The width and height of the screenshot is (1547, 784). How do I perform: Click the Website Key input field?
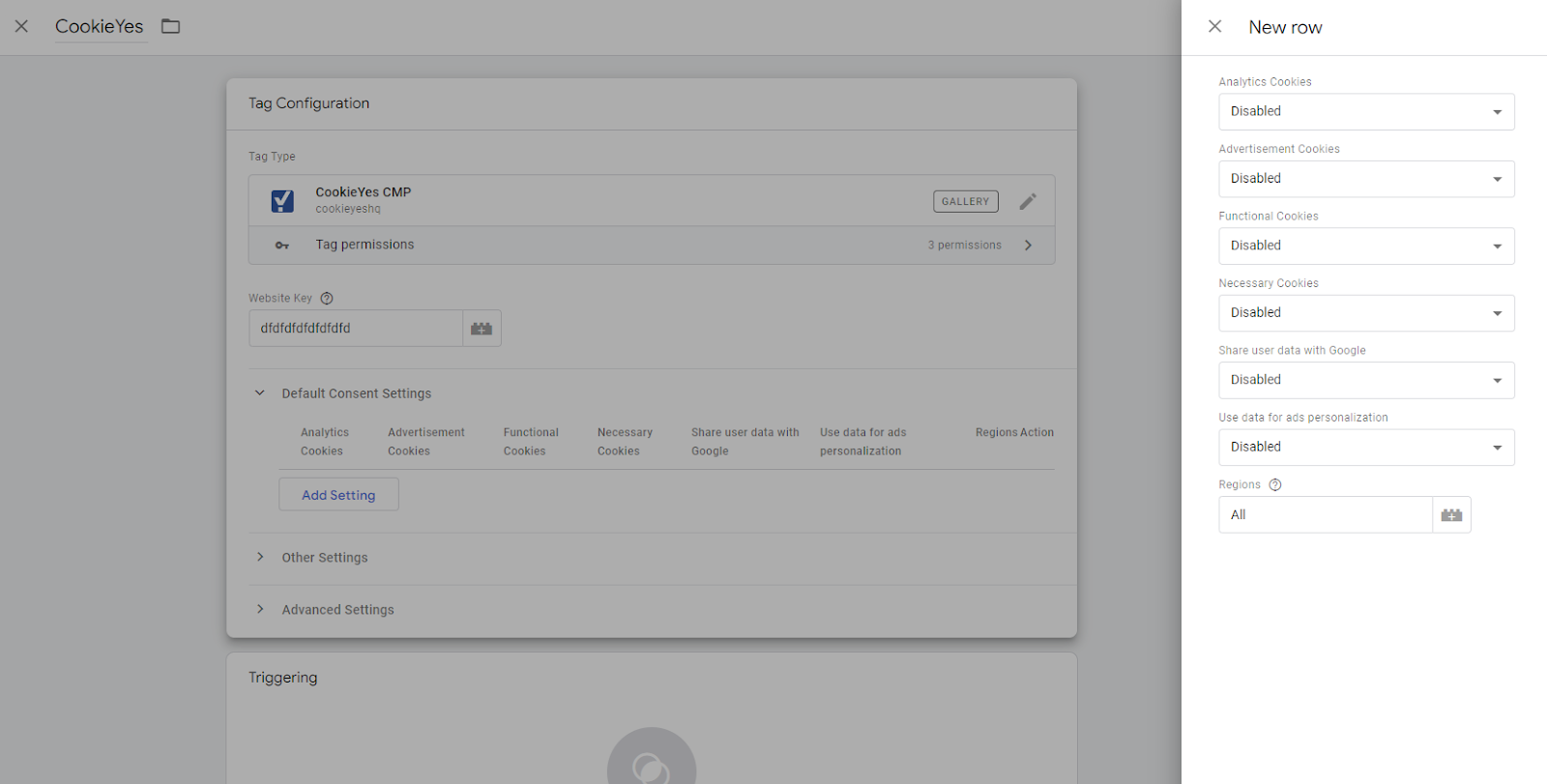355,328
